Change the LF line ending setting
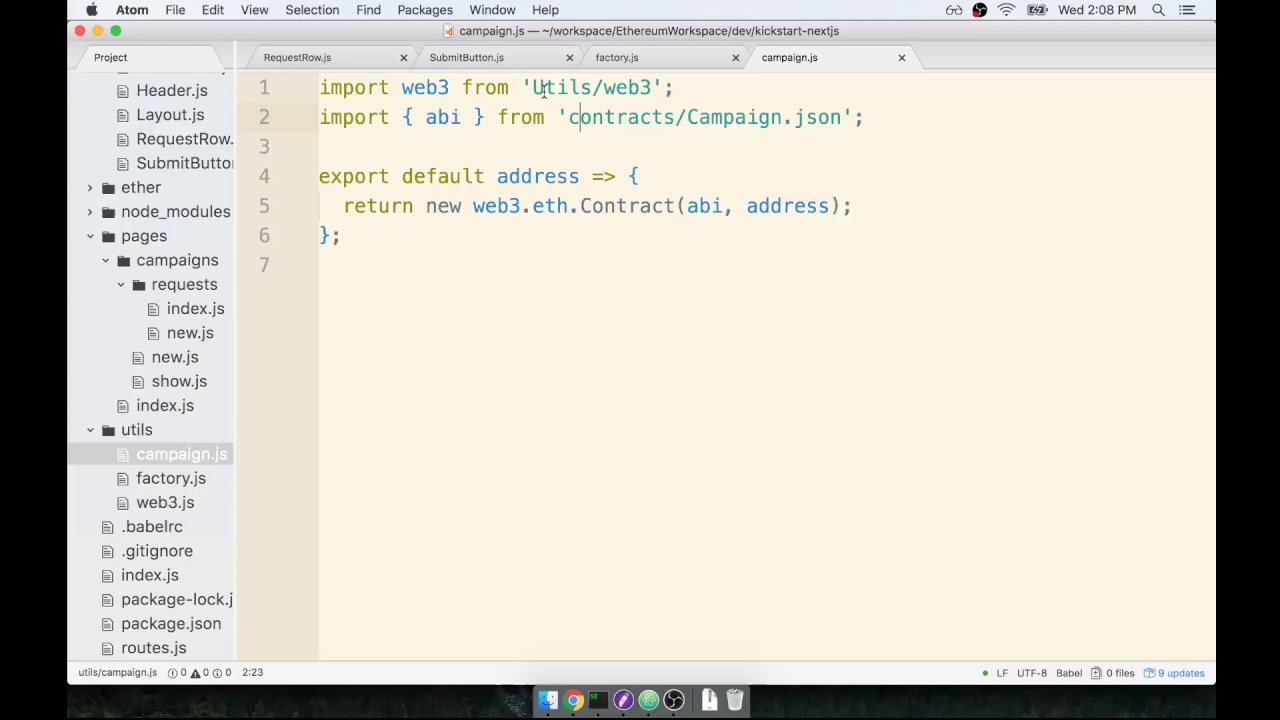This screenshot has height=720, width=1280. pyautogui.click(x=1002, y=673)
